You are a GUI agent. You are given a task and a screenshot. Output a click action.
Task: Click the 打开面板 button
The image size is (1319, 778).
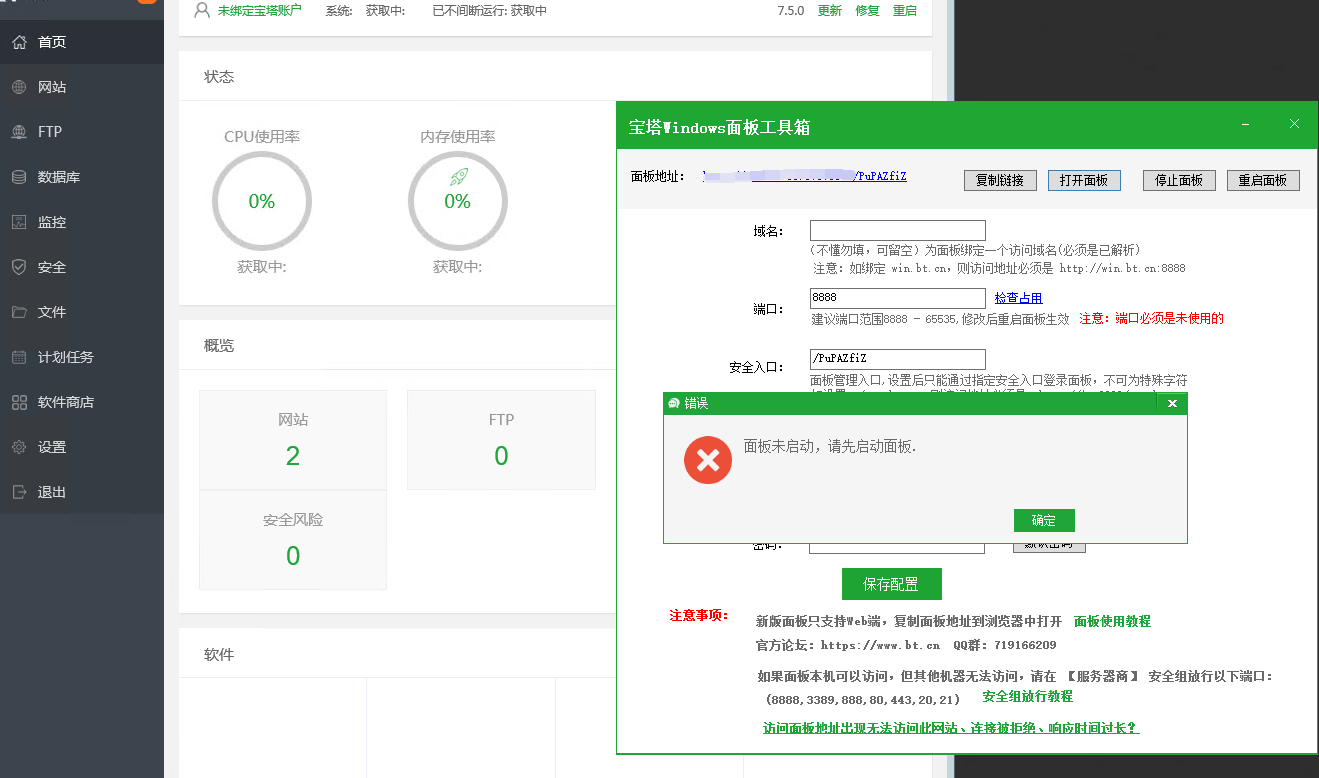coord(1084,180)
